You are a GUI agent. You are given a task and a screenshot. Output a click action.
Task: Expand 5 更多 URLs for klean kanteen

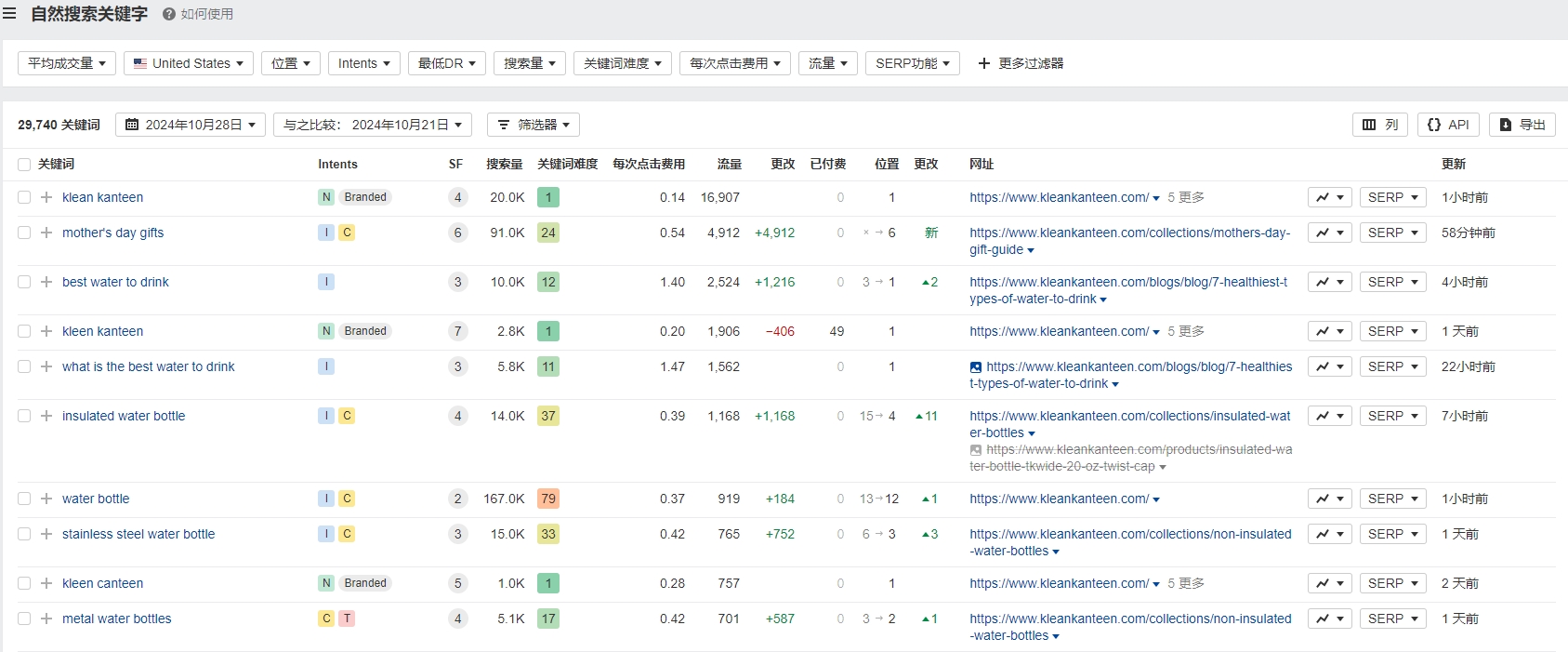coord(1185,197)
